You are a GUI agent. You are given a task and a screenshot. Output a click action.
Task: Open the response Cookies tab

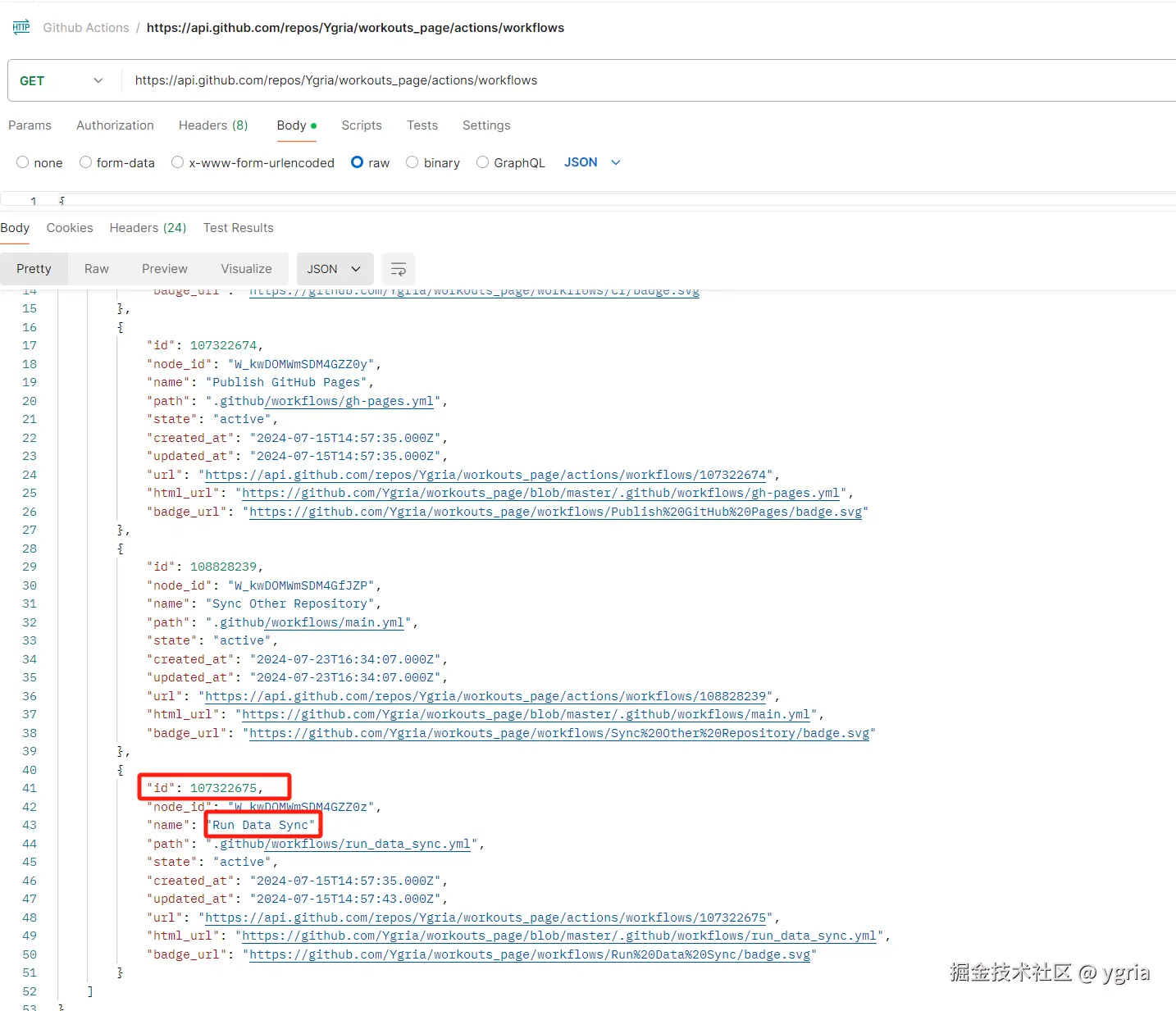[x=70, y=228]
